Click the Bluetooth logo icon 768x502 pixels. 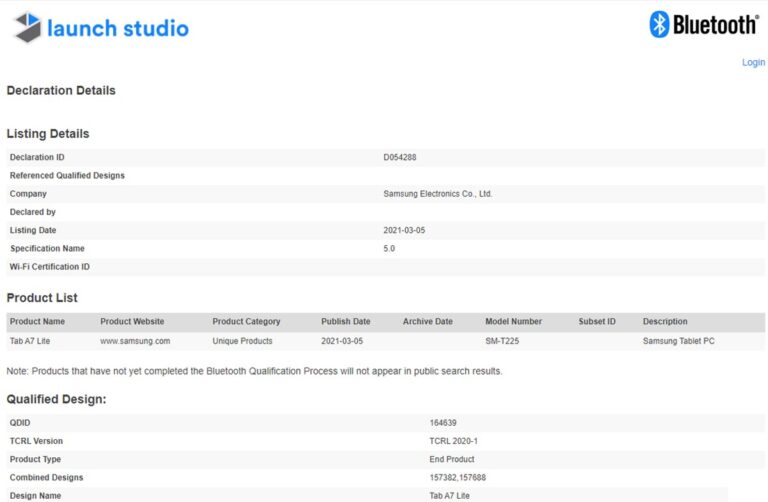tap(659, 24)
